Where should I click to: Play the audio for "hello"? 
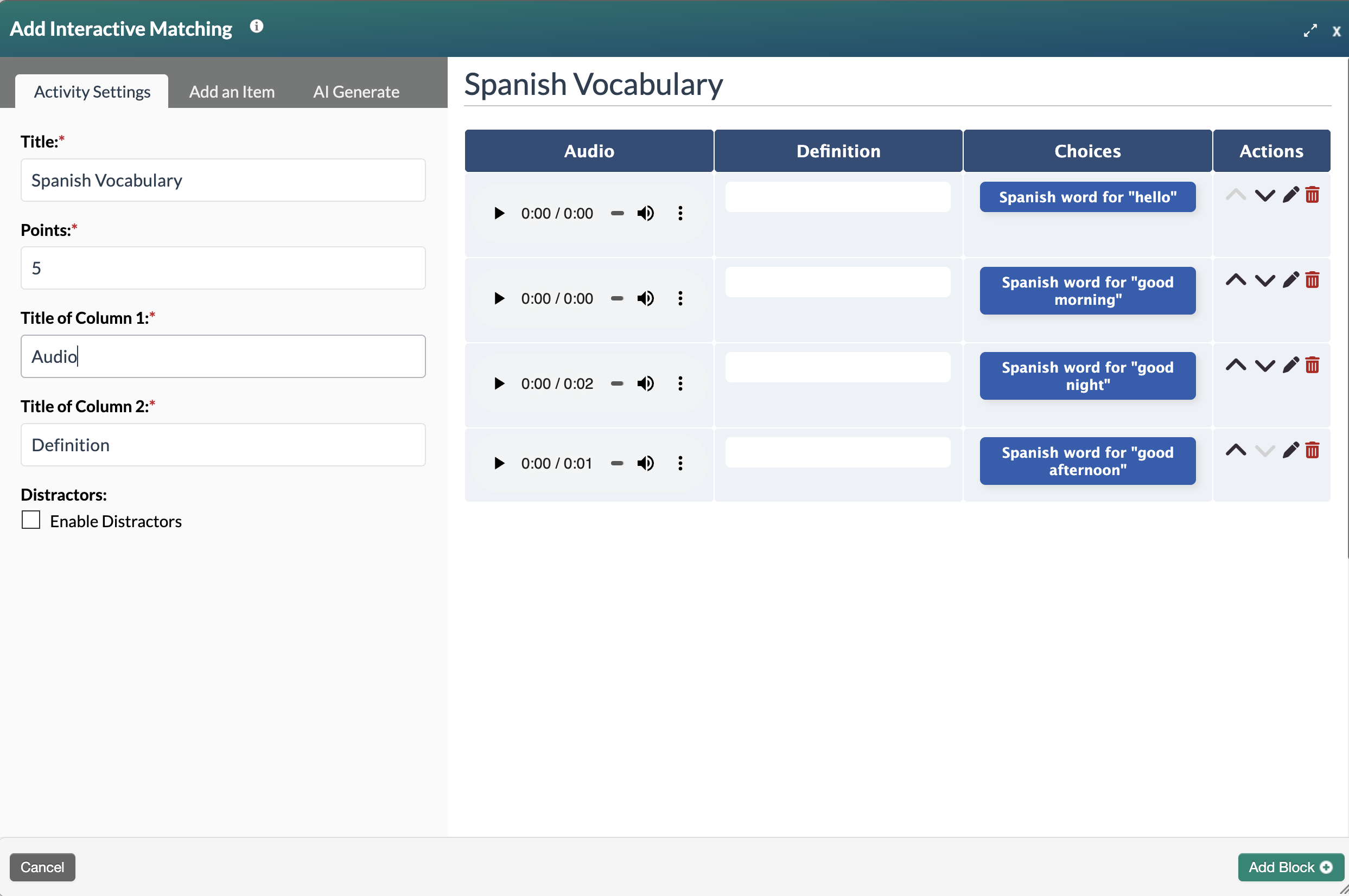pyautogui.click(x=499, y=213)
